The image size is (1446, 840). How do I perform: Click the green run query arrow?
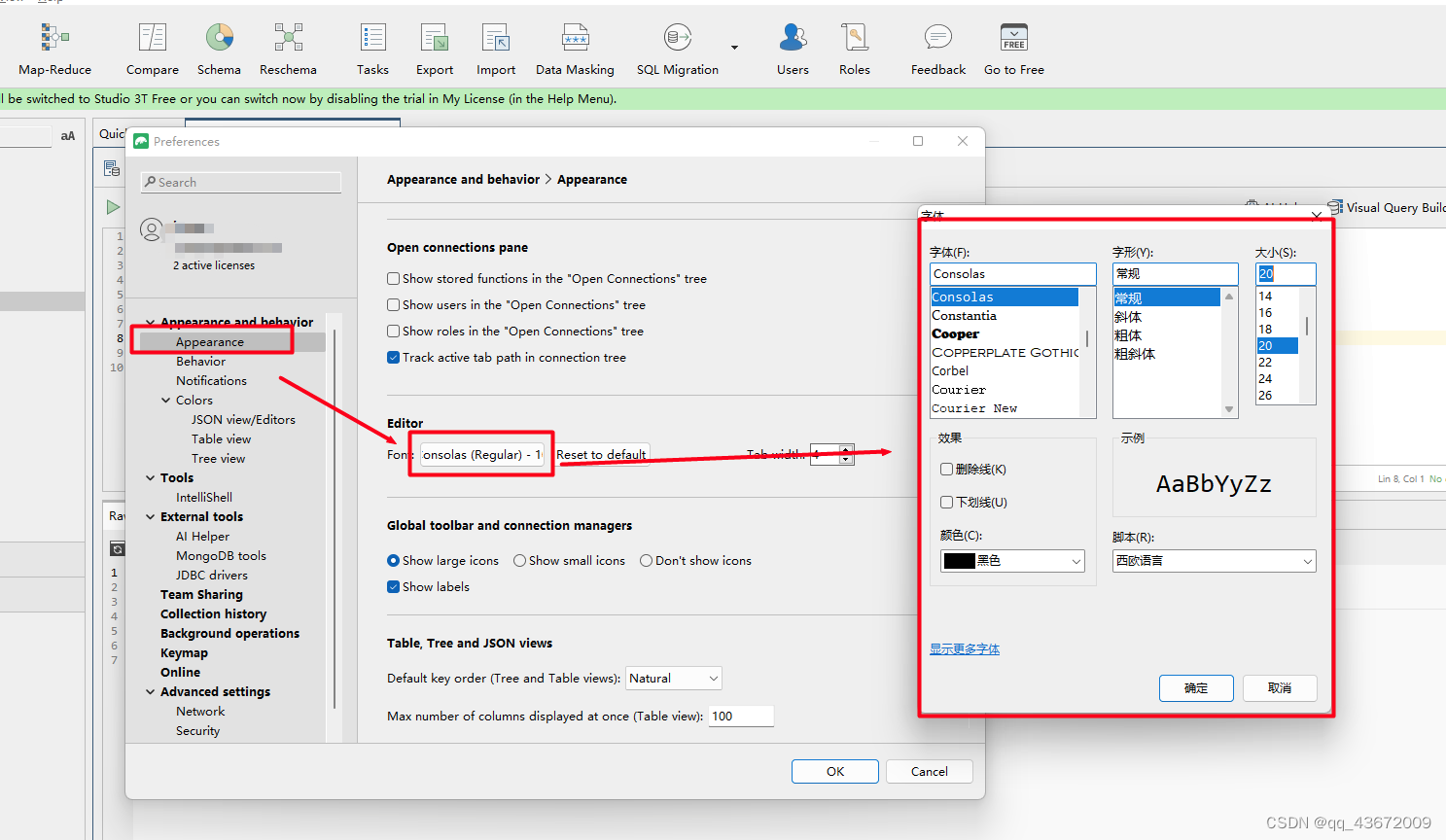113,207
